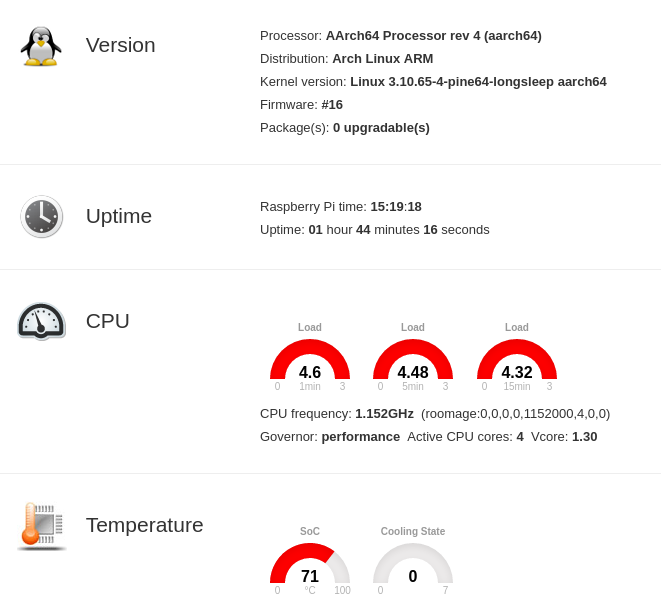Open the Temperature section heading
Screen dimensions: 661x614
pyautogui.click(x=145, y=525)
